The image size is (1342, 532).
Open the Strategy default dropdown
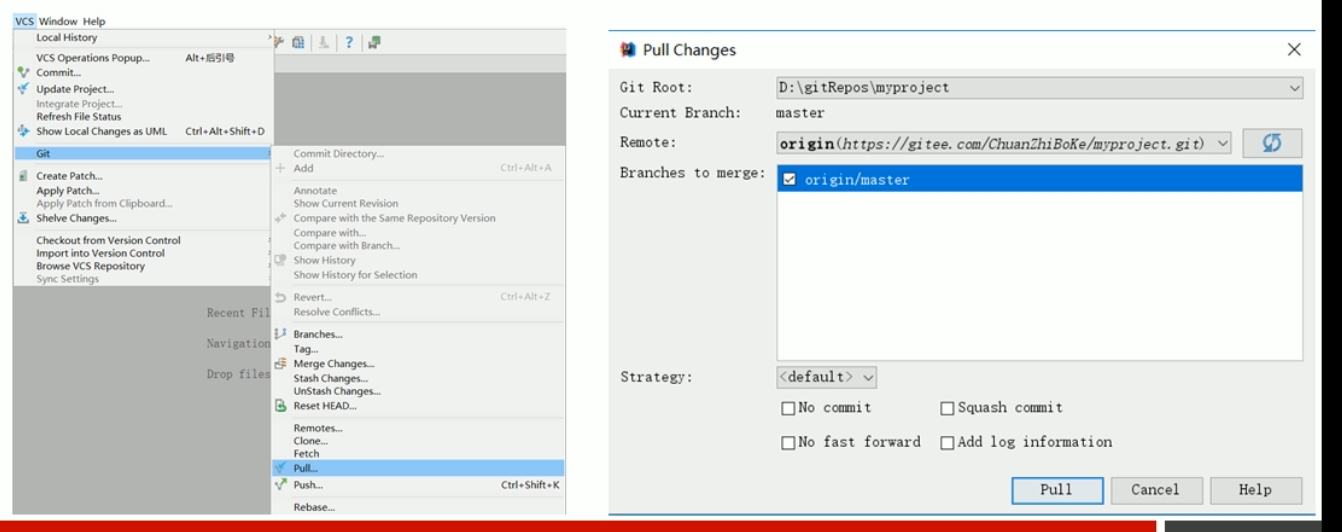[867, 378]
